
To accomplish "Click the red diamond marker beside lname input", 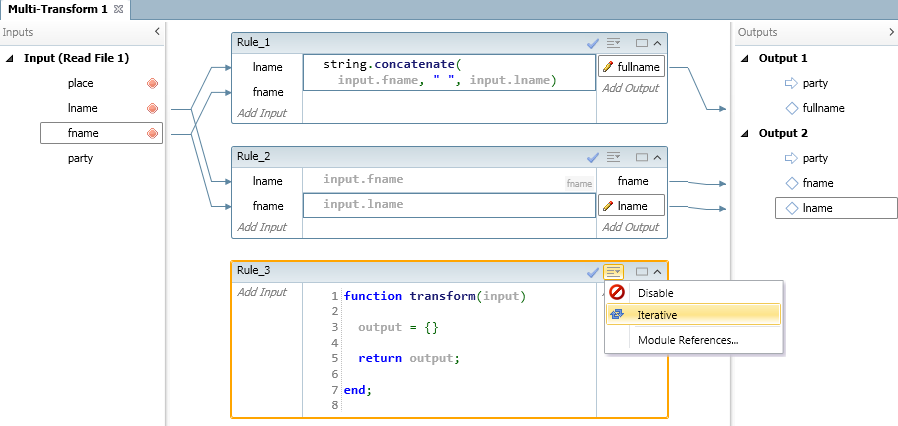I will point(153,108).
